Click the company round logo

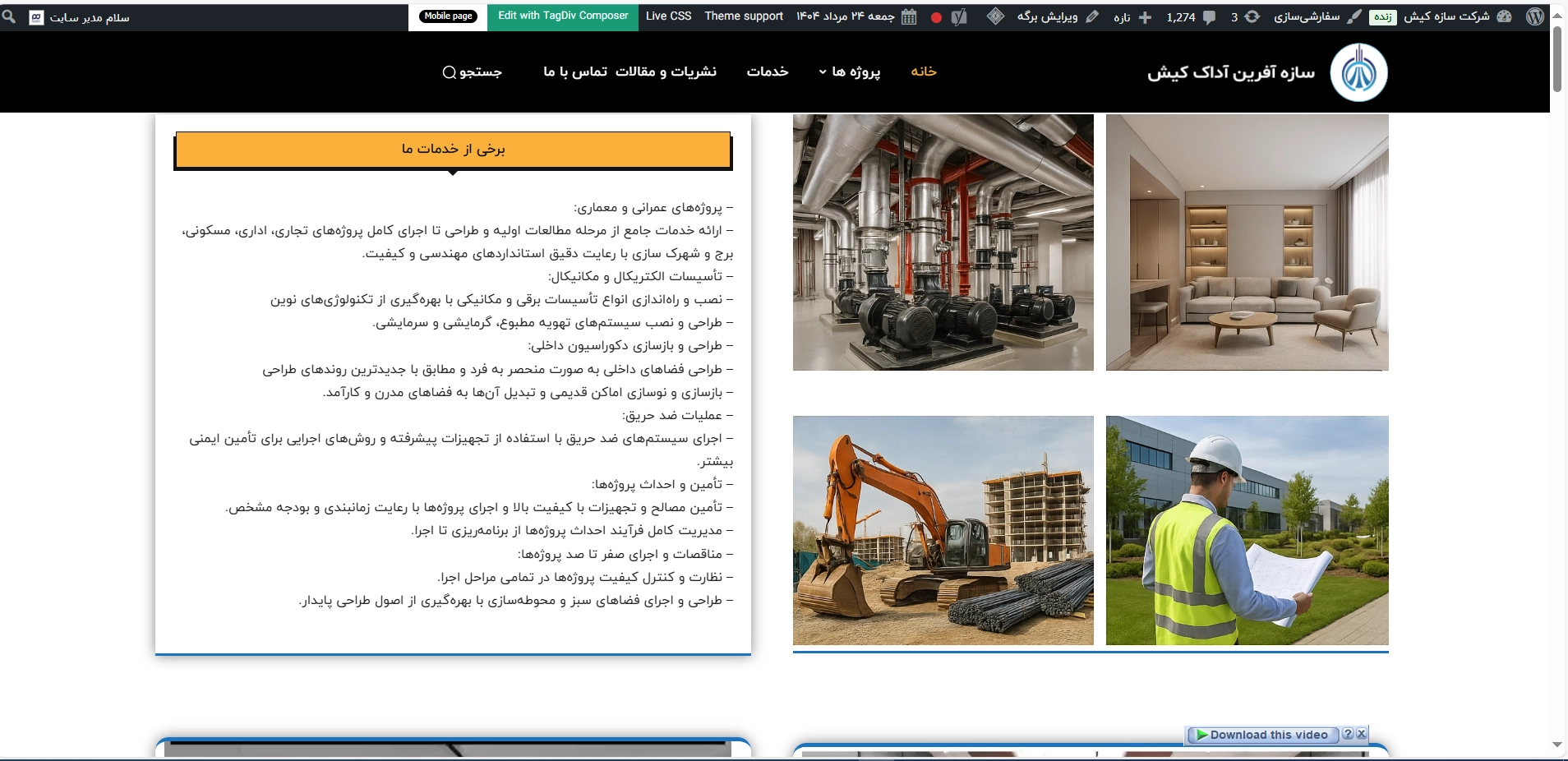click(x=1358, y=72)
